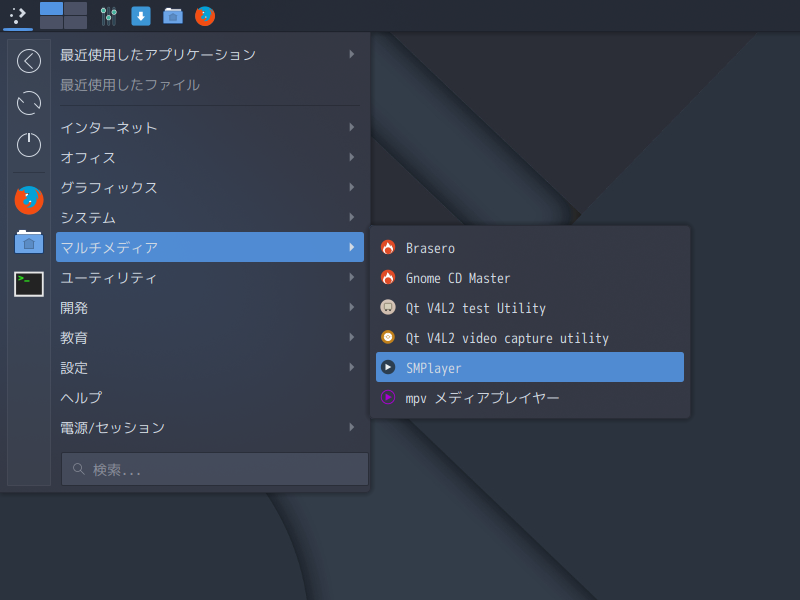Open the mixer settings panel icon
800x600 pixels.
tap(109, 16)
